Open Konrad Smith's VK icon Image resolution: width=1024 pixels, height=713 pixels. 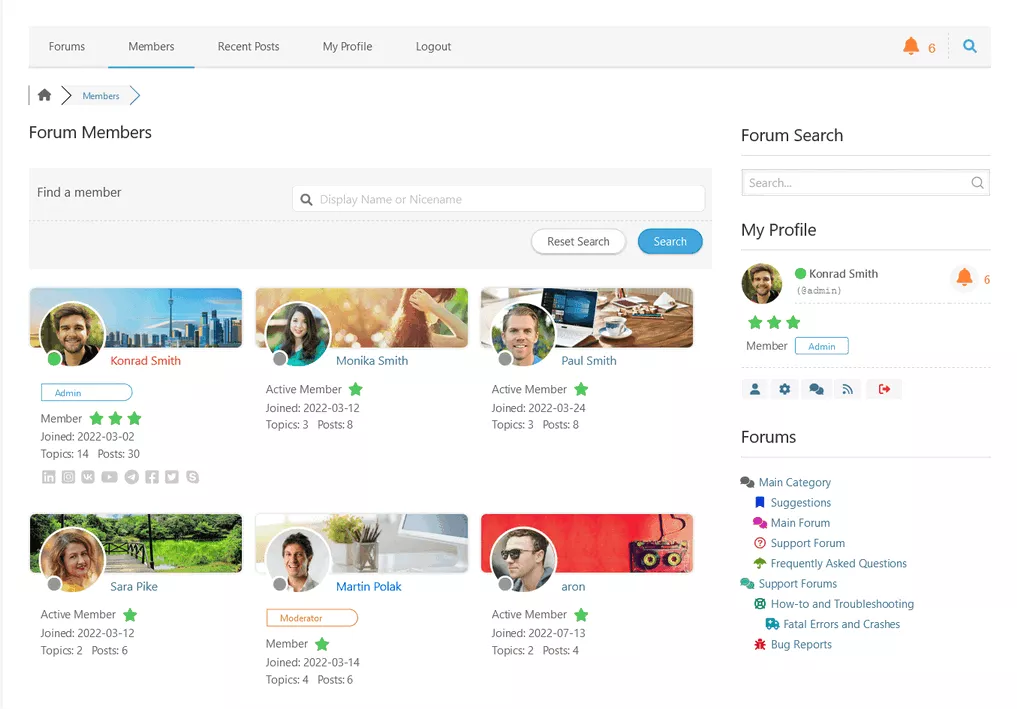point(88,477)
